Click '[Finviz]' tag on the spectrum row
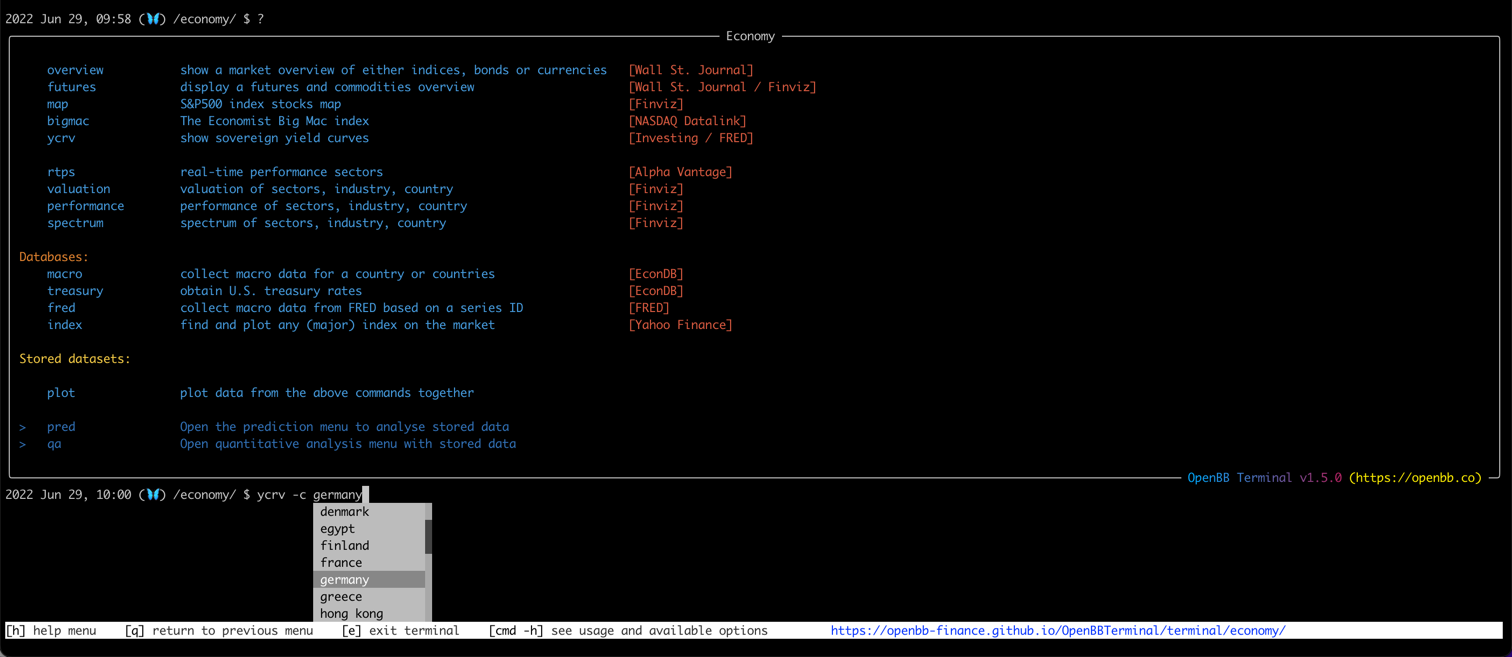1512x657 pixels. click(x=656, y=223)
